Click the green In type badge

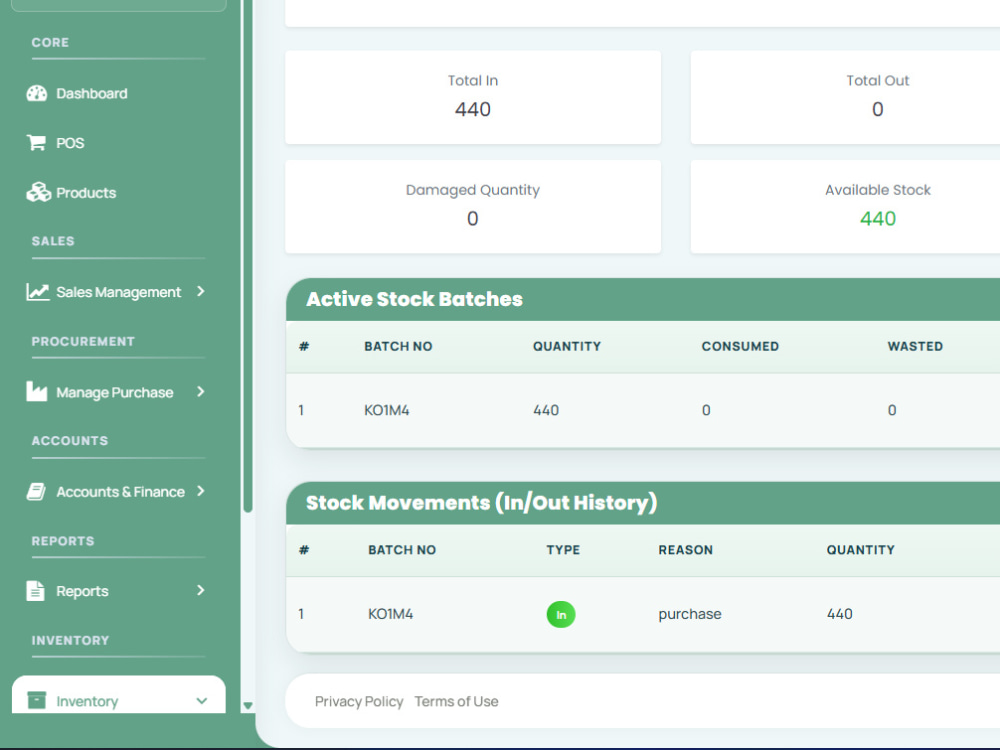tap(561, 615)
